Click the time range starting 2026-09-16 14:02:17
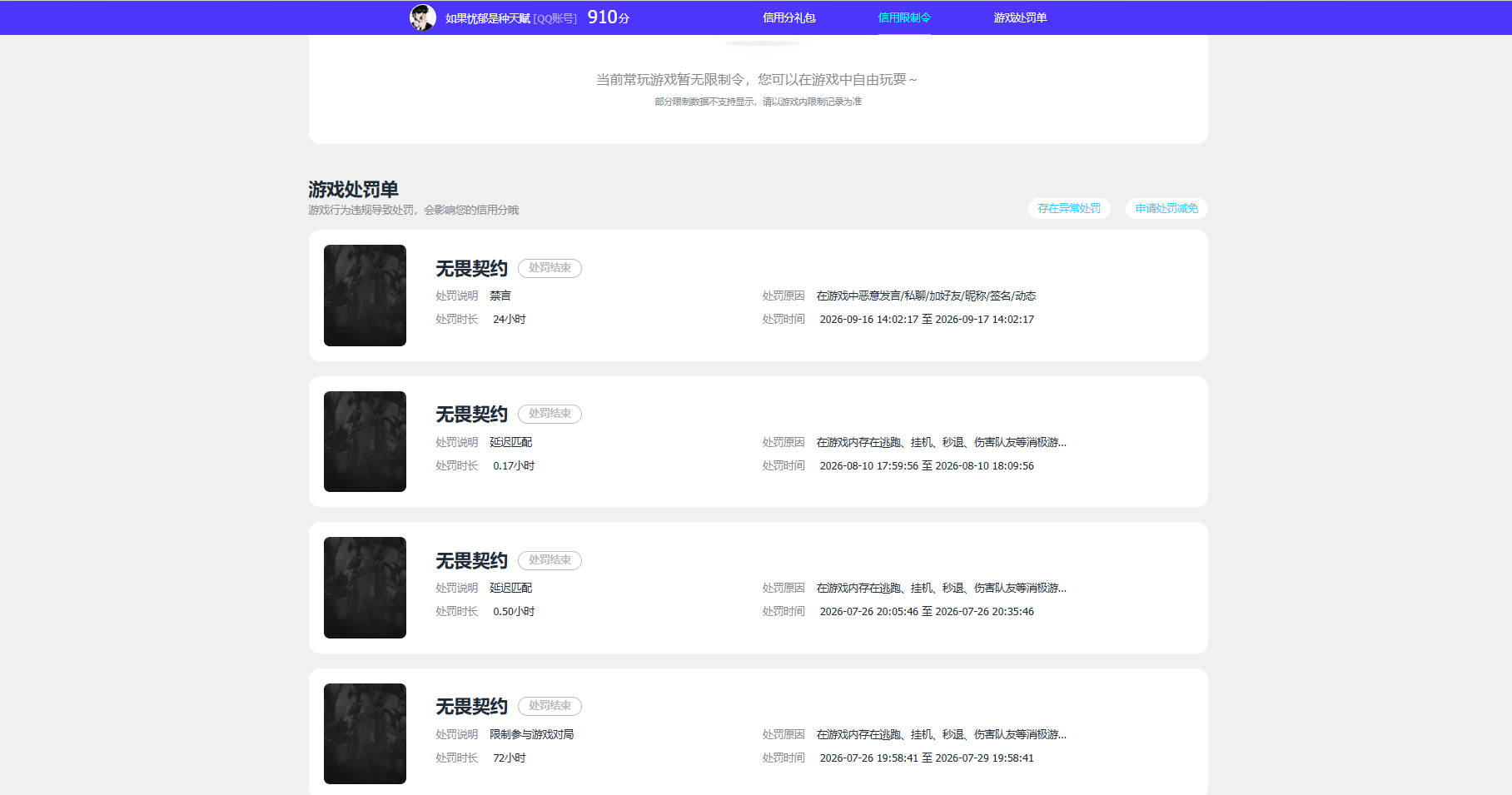The image size is (1512, 795). click(927, 320)
